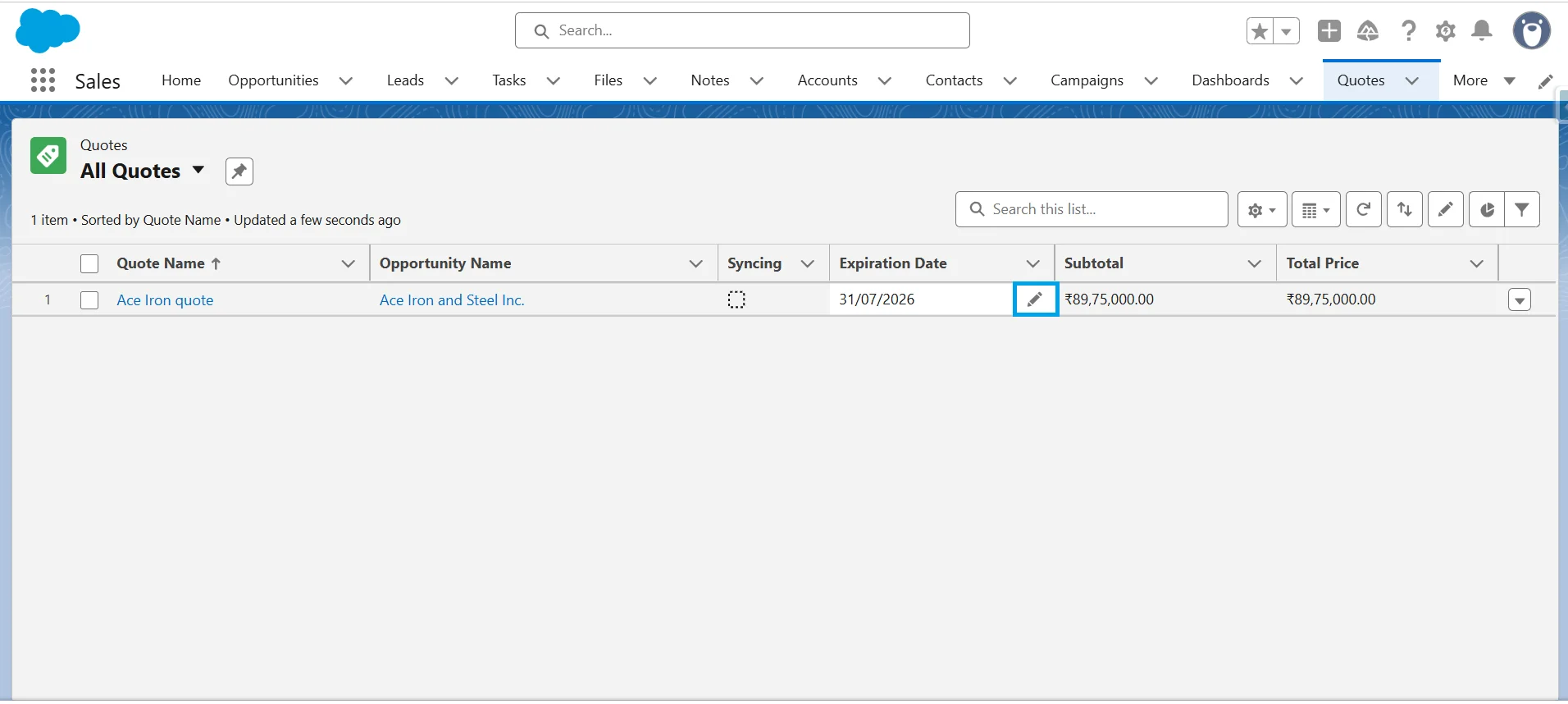
Task: Open the Help question mark icon
Action: pos(1408,31)
